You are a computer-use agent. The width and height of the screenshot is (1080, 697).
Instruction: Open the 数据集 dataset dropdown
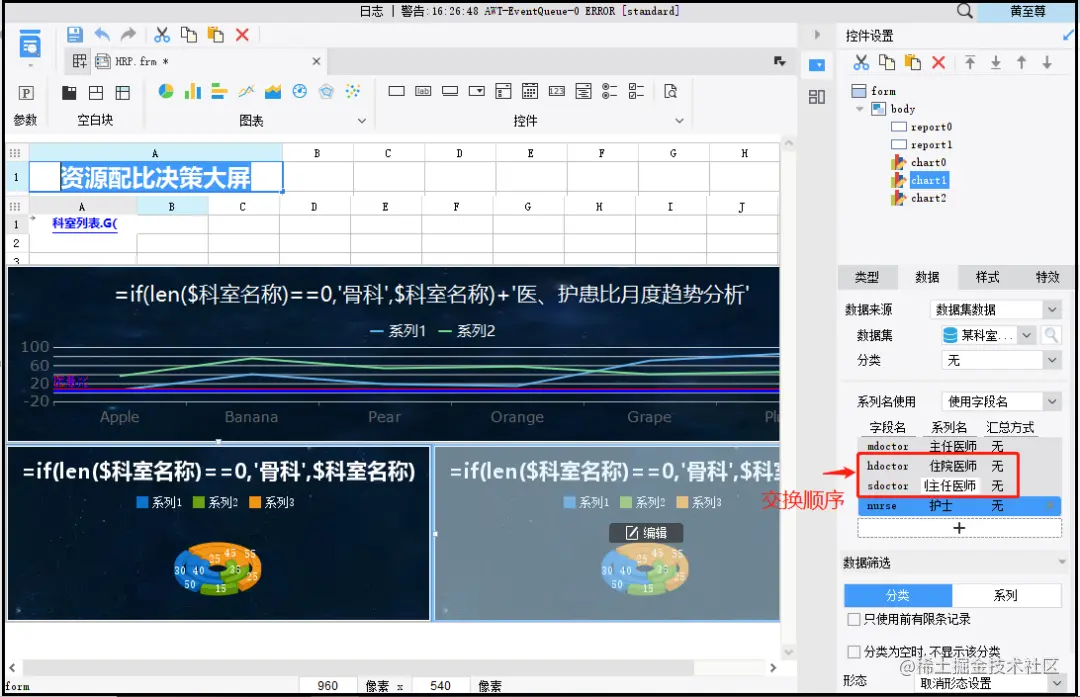pyautogui.click(x=988, y=335)
